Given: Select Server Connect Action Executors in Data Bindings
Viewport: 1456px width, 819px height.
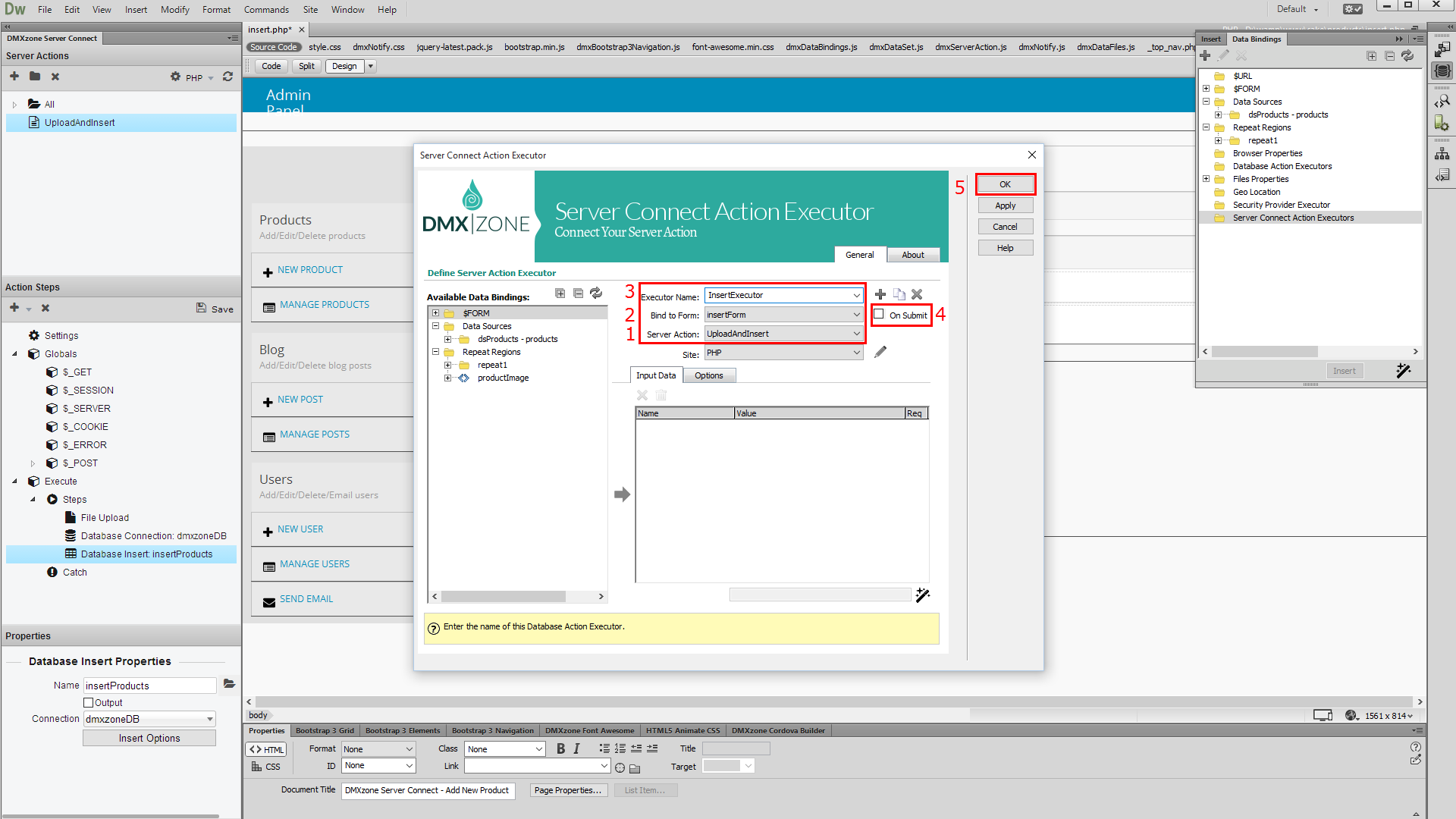Looking at the screenshot, I should 1293,218.
